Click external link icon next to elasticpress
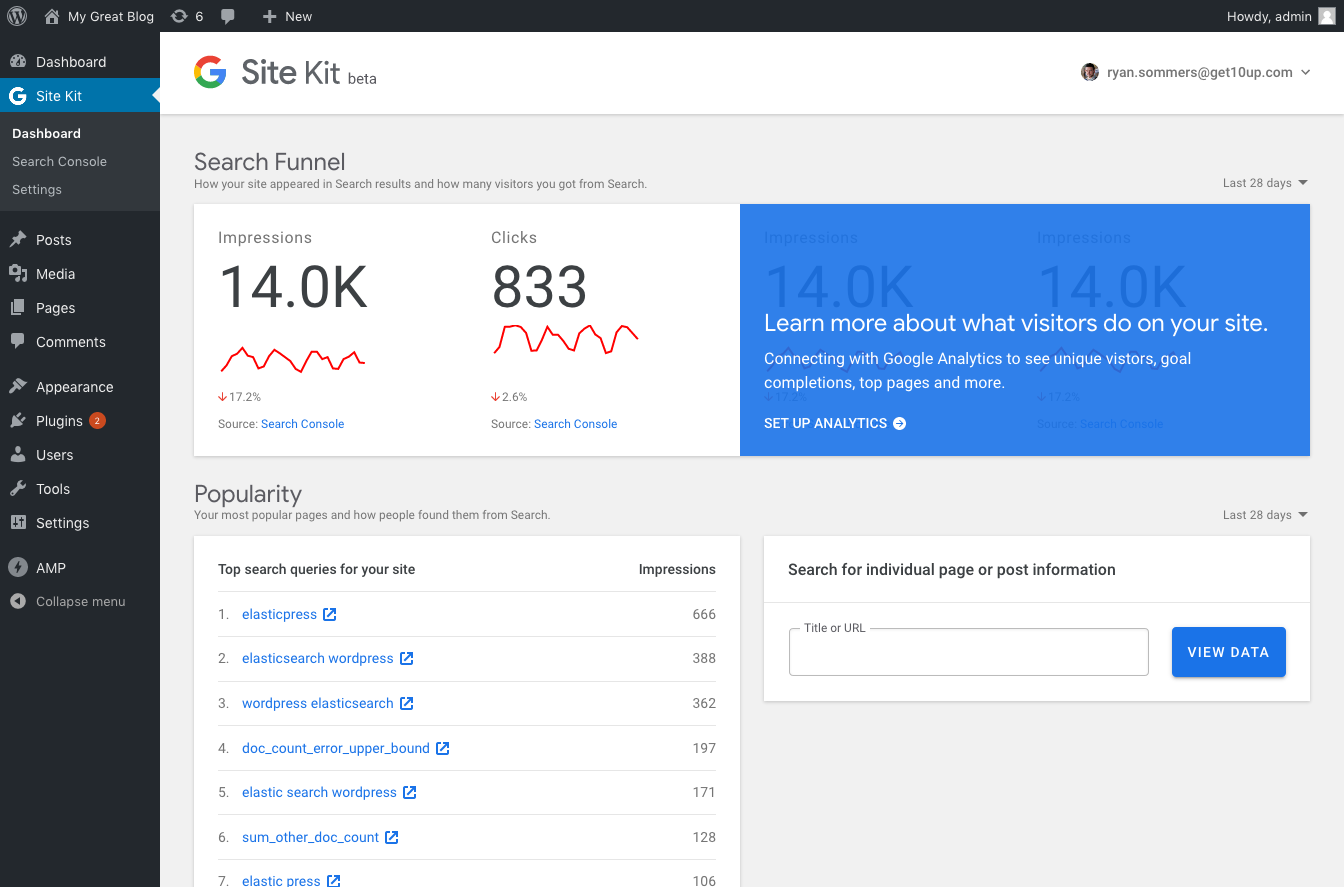1344x887 pixels. pos(329,615)
